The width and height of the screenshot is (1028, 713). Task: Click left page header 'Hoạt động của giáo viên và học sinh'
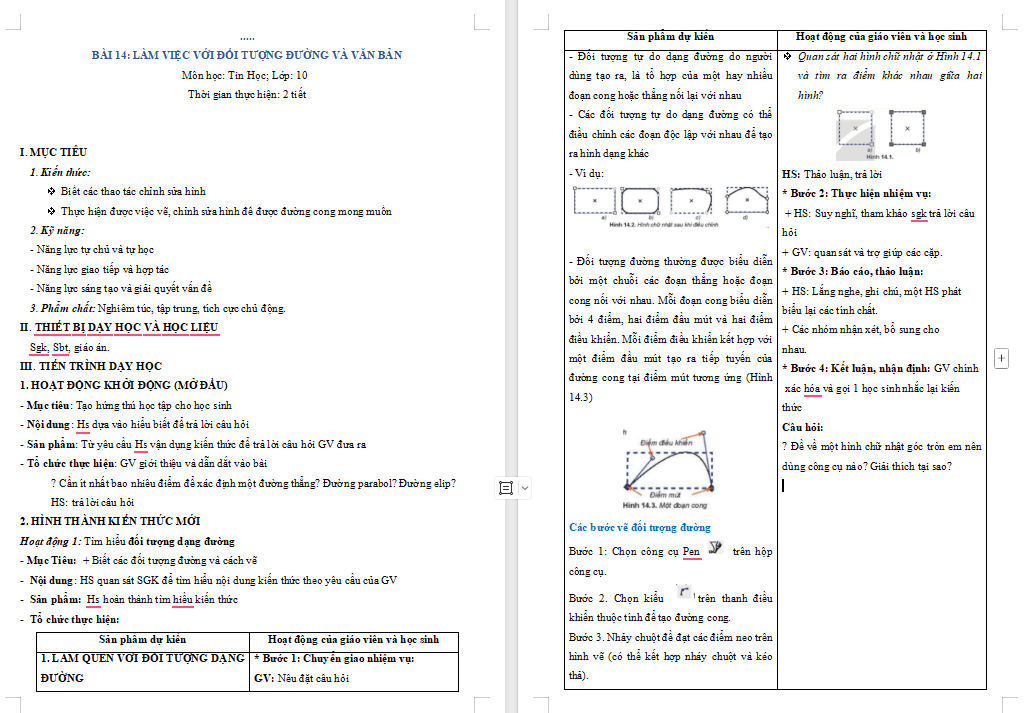(353, 640)
